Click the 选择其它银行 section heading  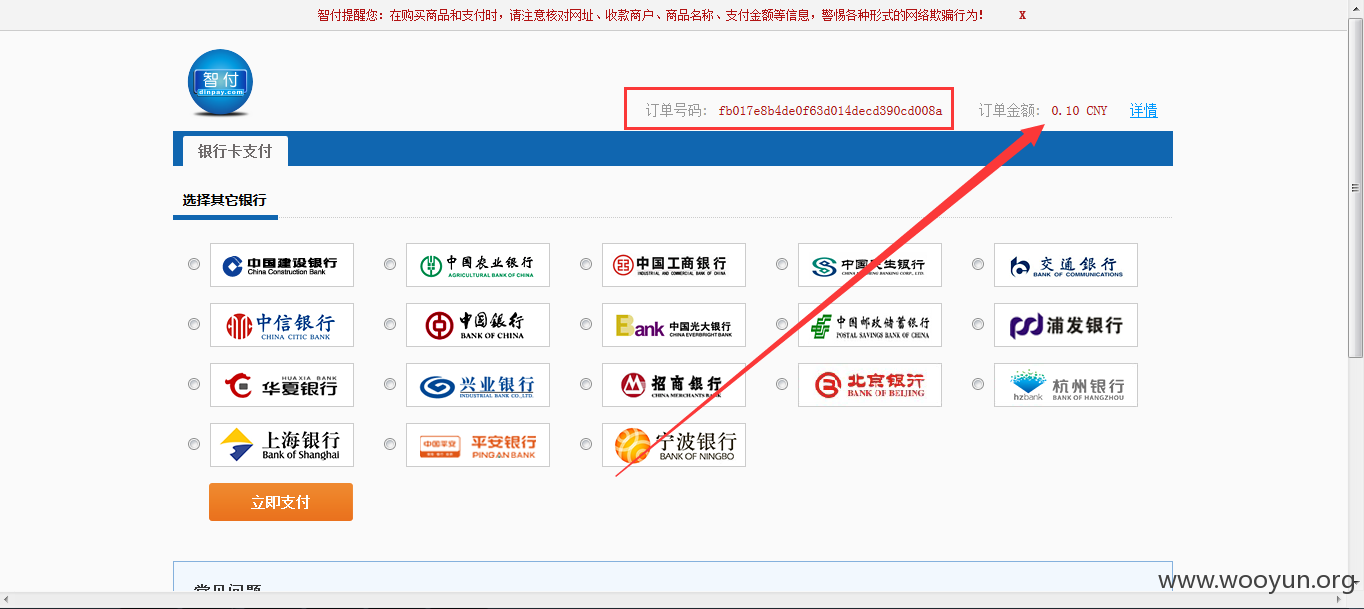pos(224,200)
